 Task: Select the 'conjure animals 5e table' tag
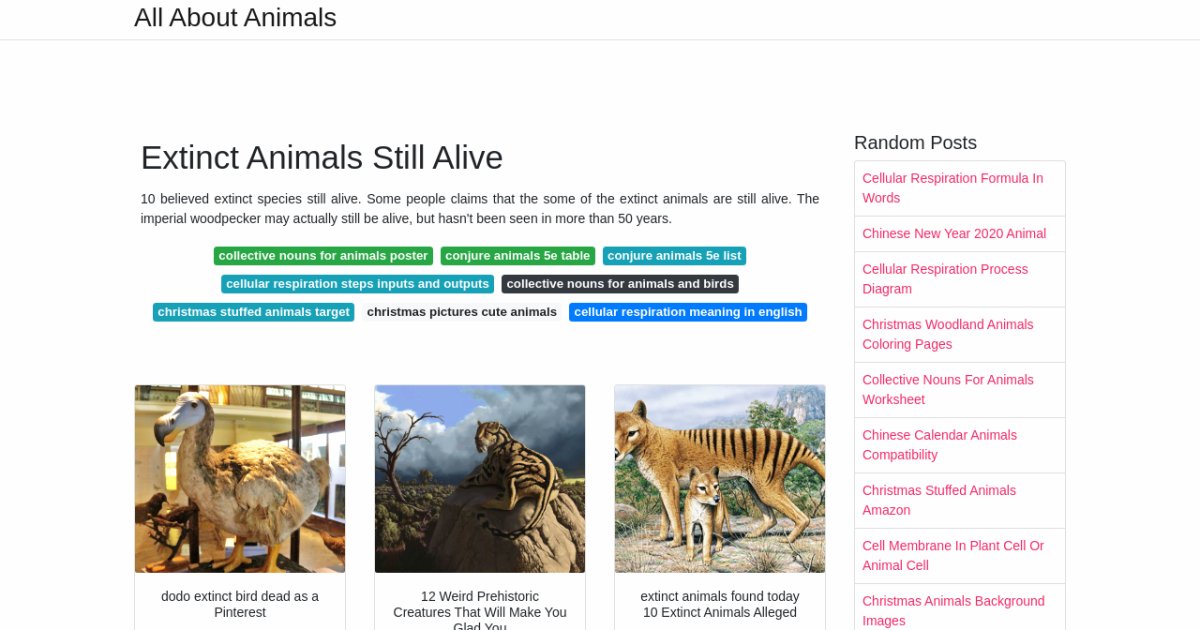(x=517, y=256)
